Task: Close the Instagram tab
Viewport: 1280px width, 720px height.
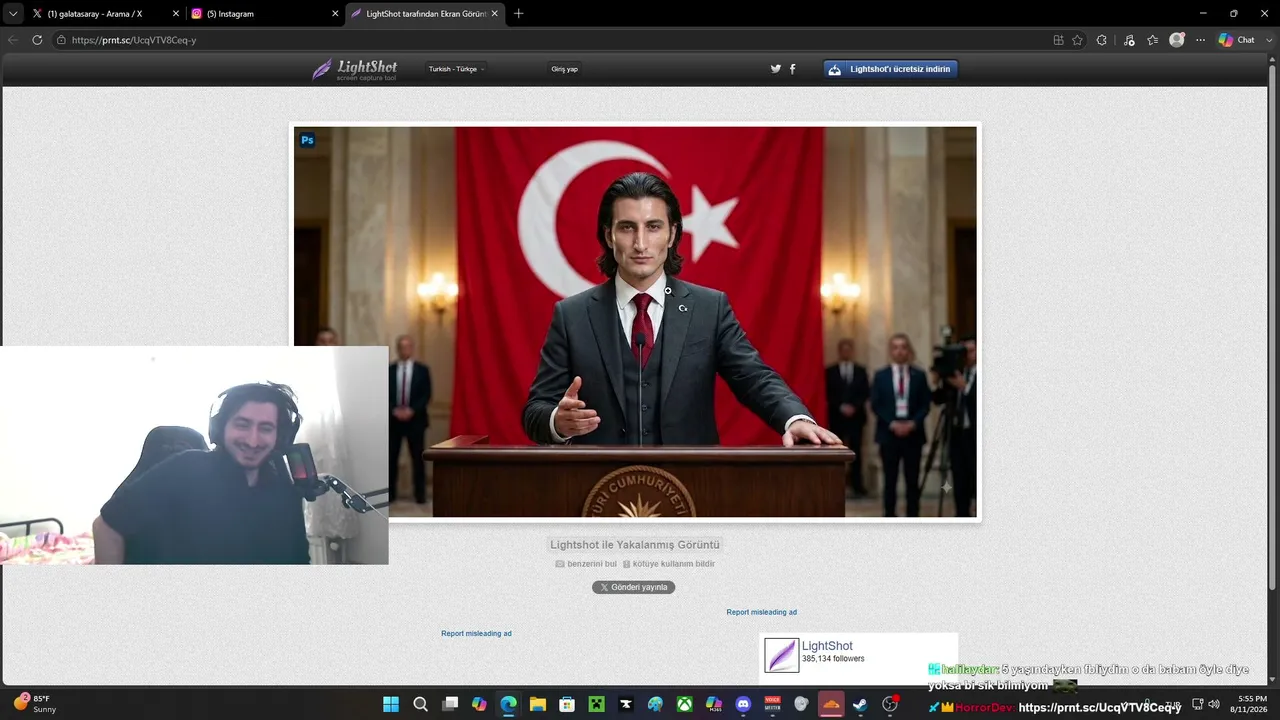Action: (334, 14)
